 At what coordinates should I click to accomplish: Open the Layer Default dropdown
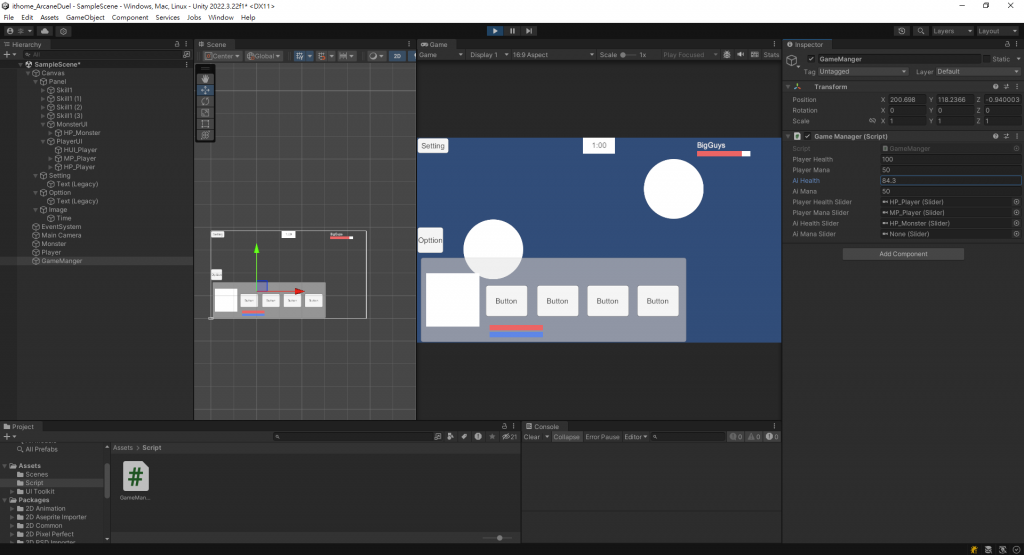[978, 72]
